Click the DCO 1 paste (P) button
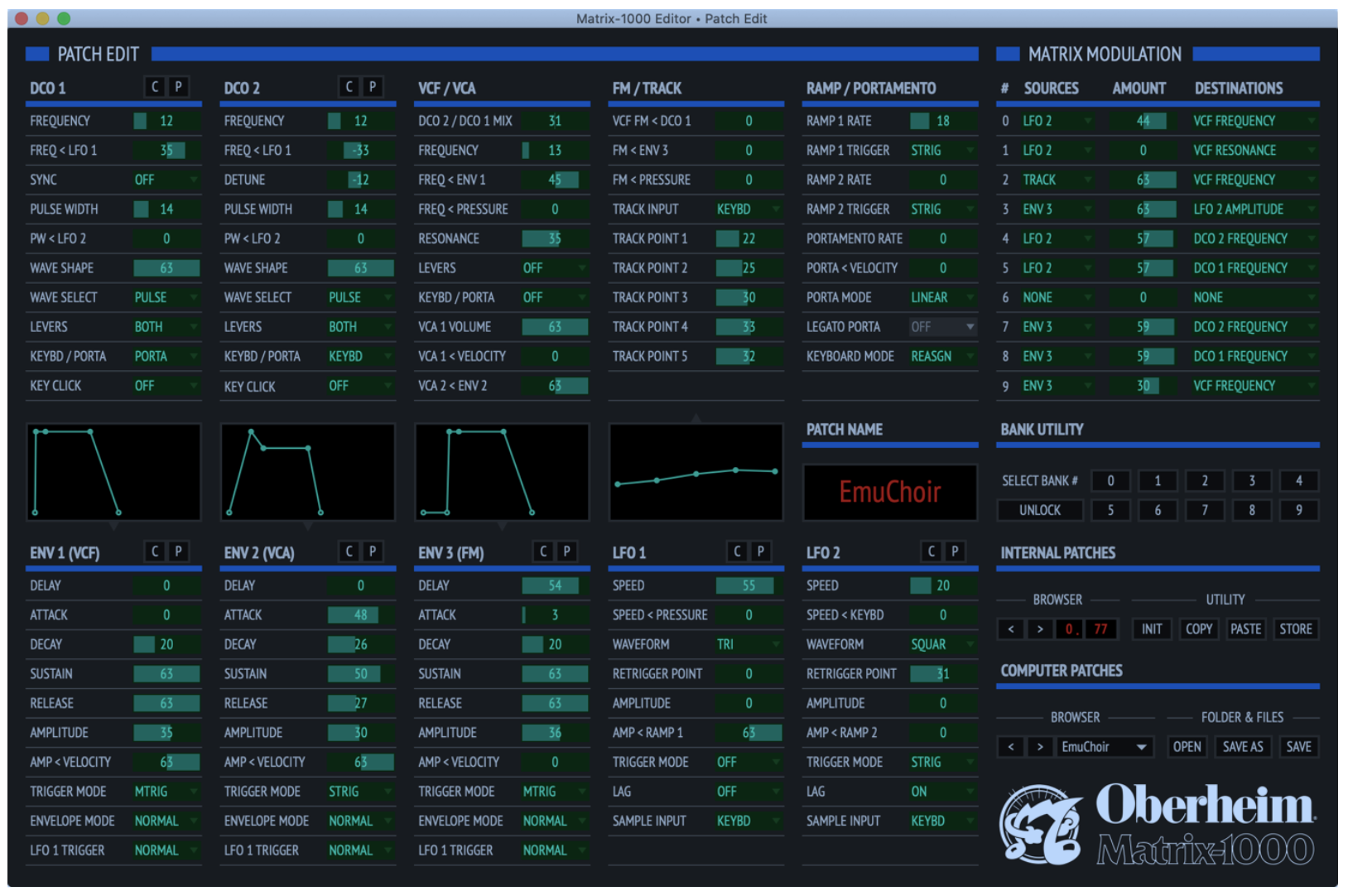The image size is (1348, 896). (178, 87)
